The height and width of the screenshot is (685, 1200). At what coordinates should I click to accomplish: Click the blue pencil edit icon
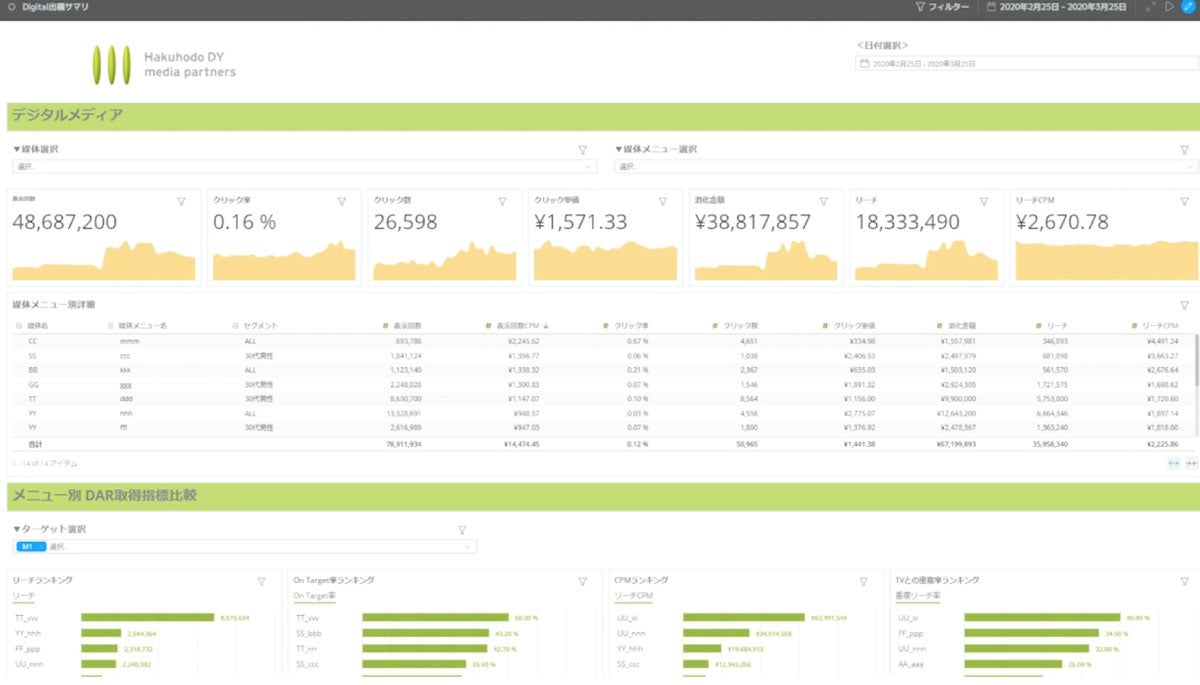tap(1188, 7)
